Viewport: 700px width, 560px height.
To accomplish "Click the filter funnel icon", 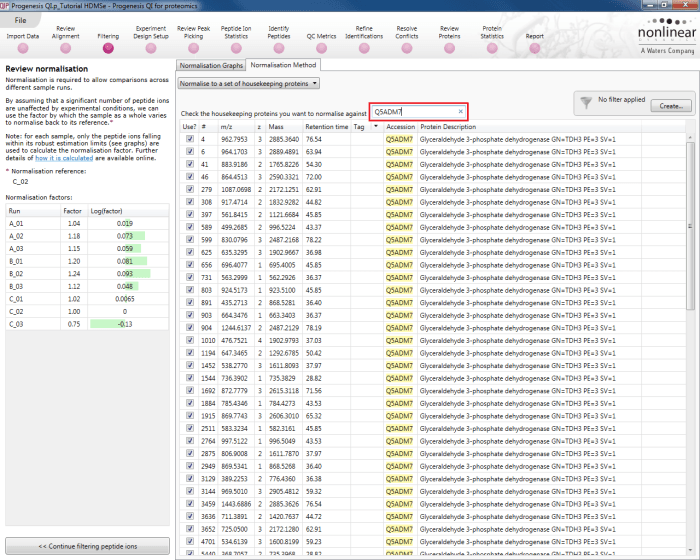I will click(586, 103).
